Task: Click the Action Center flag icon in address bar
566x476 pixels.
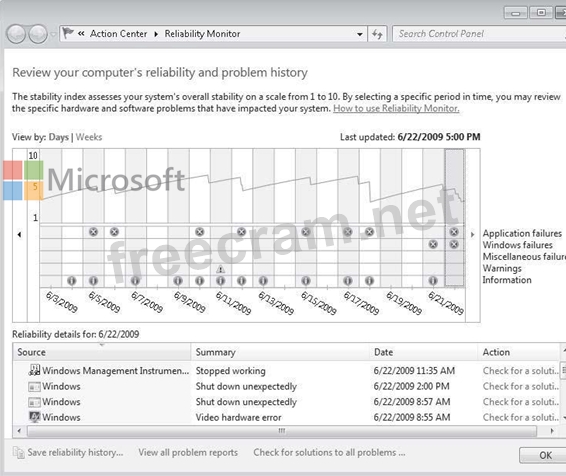Action: click(x=68, y=33)
